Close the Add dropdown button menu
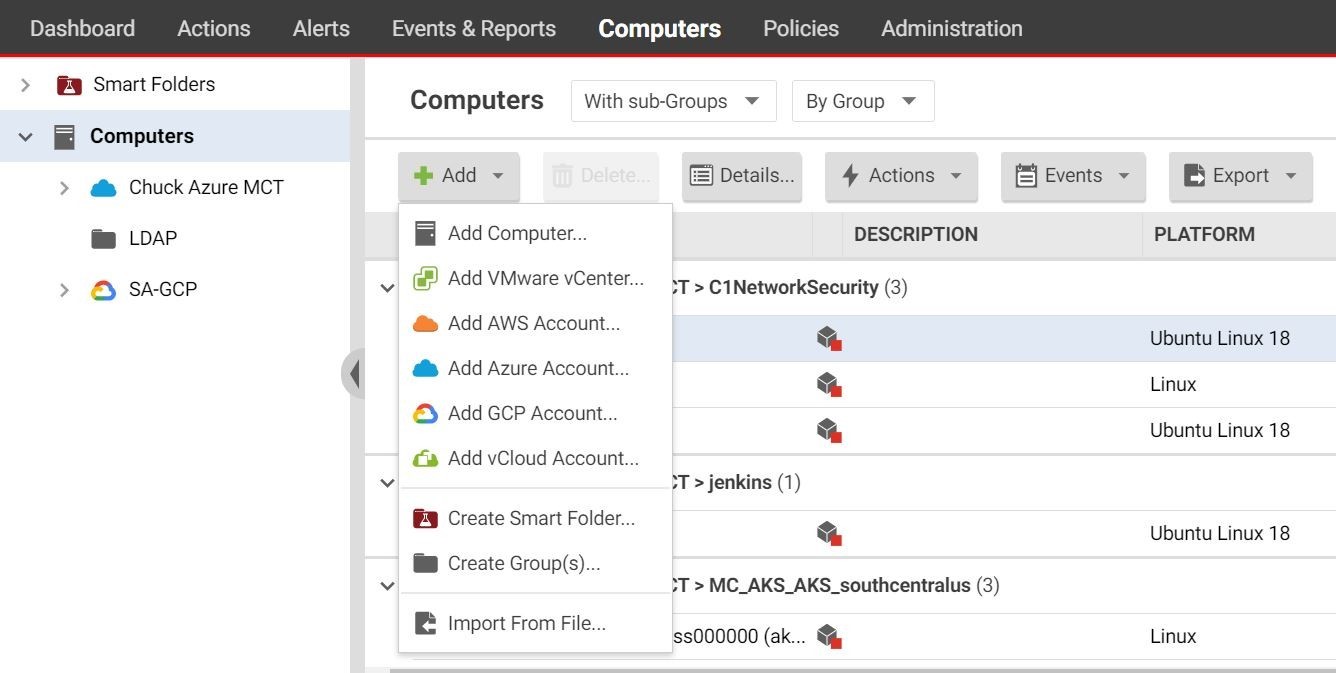This screenshot has height=673, width=1336. pos(458,176)
